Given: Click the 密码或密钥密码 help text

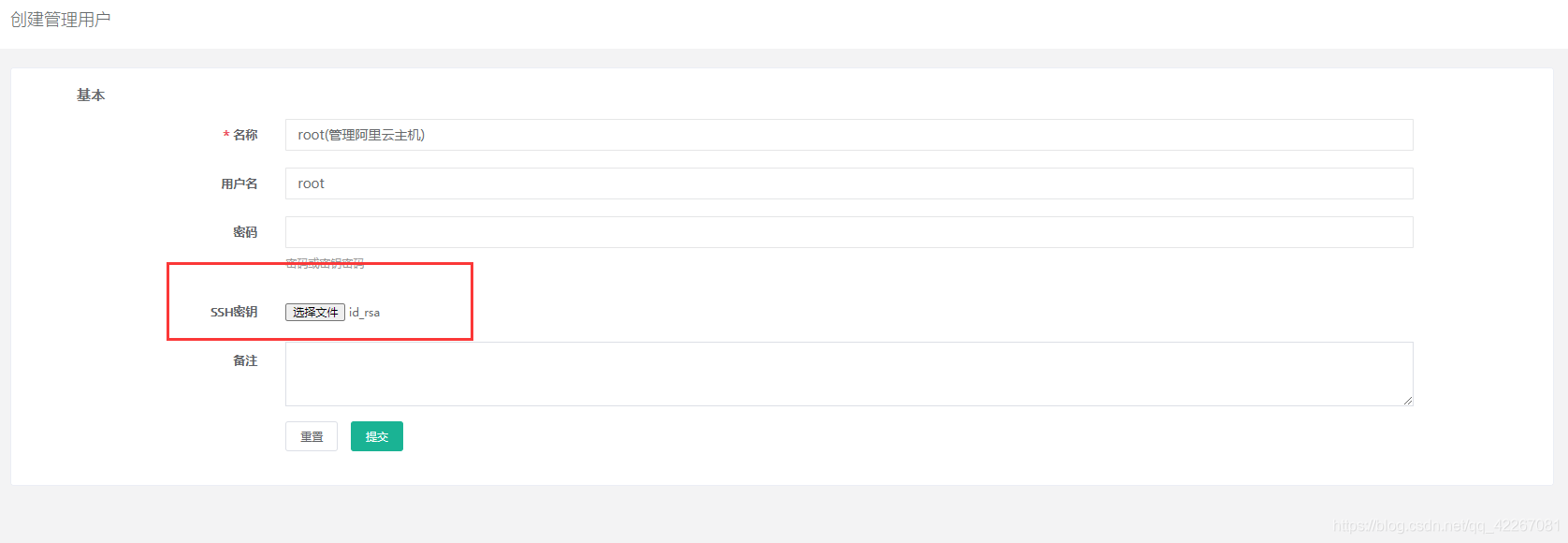Looking at the screenshot, I should (325, 264).
